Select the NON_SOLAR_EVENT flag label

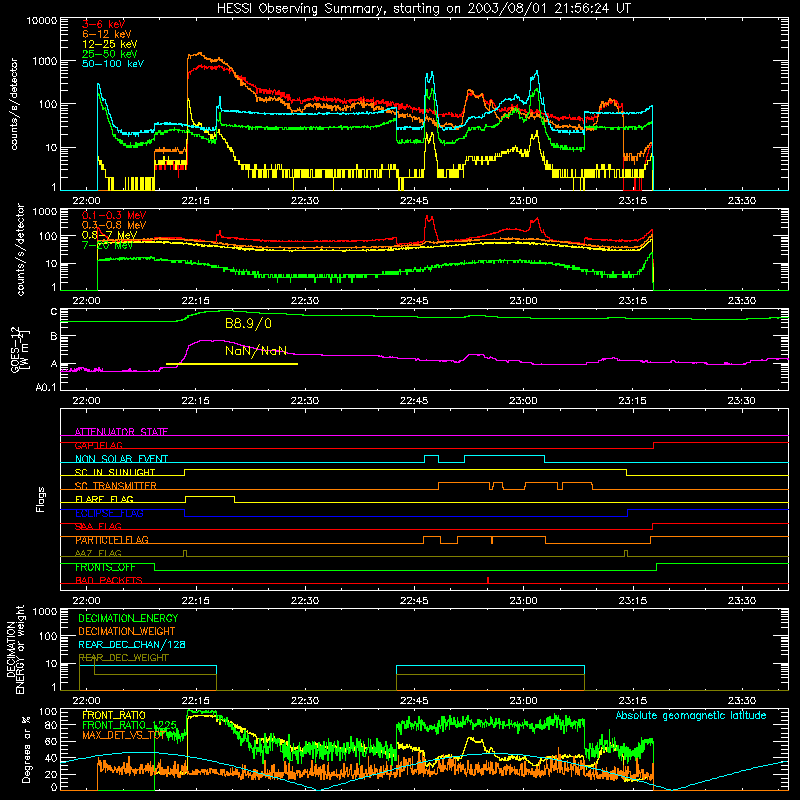[x=121, y=459]
